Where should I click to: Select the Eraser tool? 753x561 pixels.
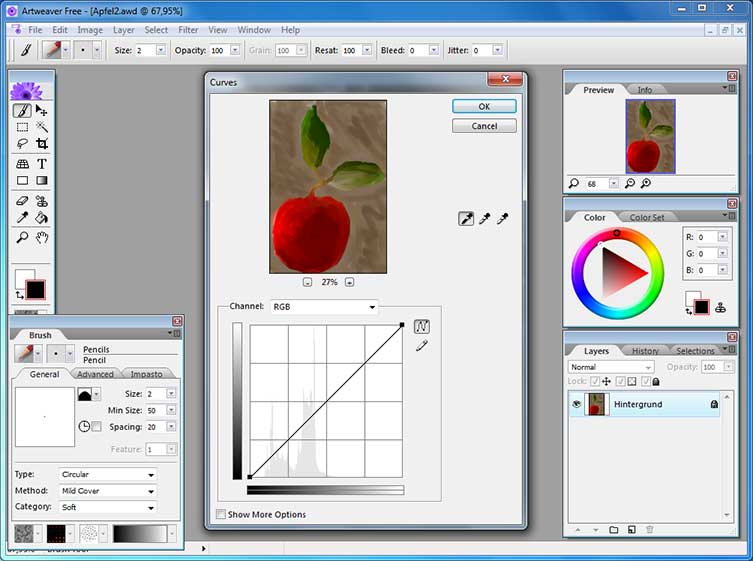tap(22, 201)
